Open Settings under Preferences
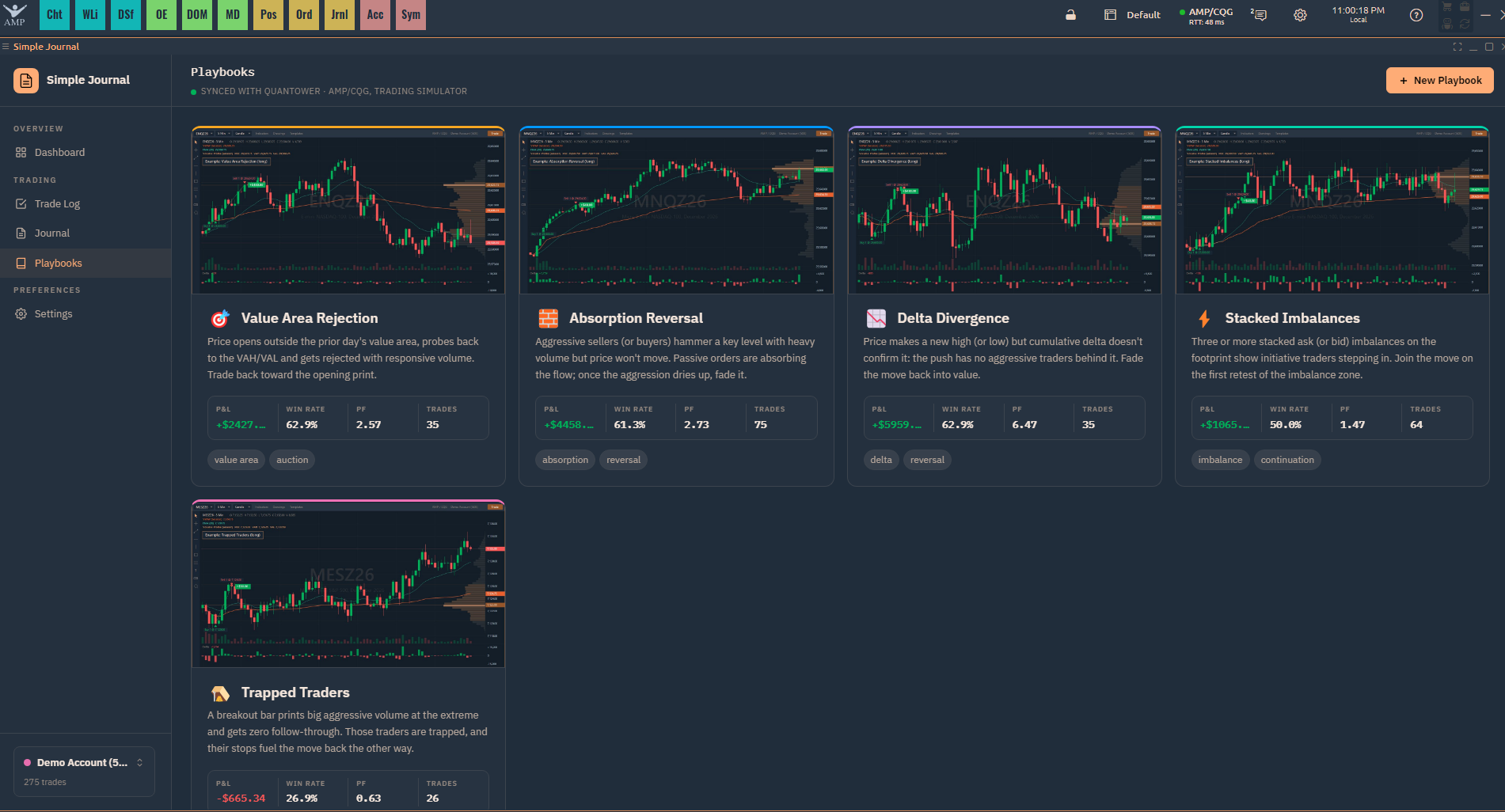This screenshot has height=812, width=1505. pos(86,314)
